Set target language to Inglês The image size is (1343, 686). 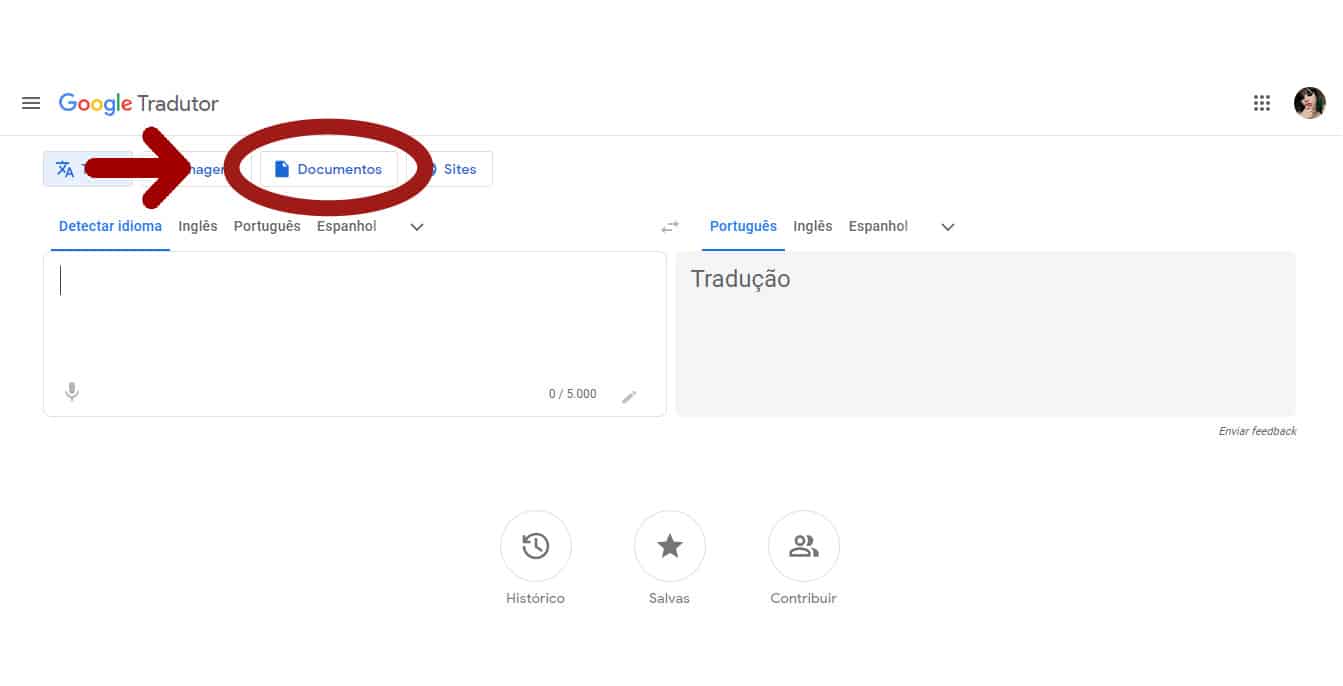[813, 226]
